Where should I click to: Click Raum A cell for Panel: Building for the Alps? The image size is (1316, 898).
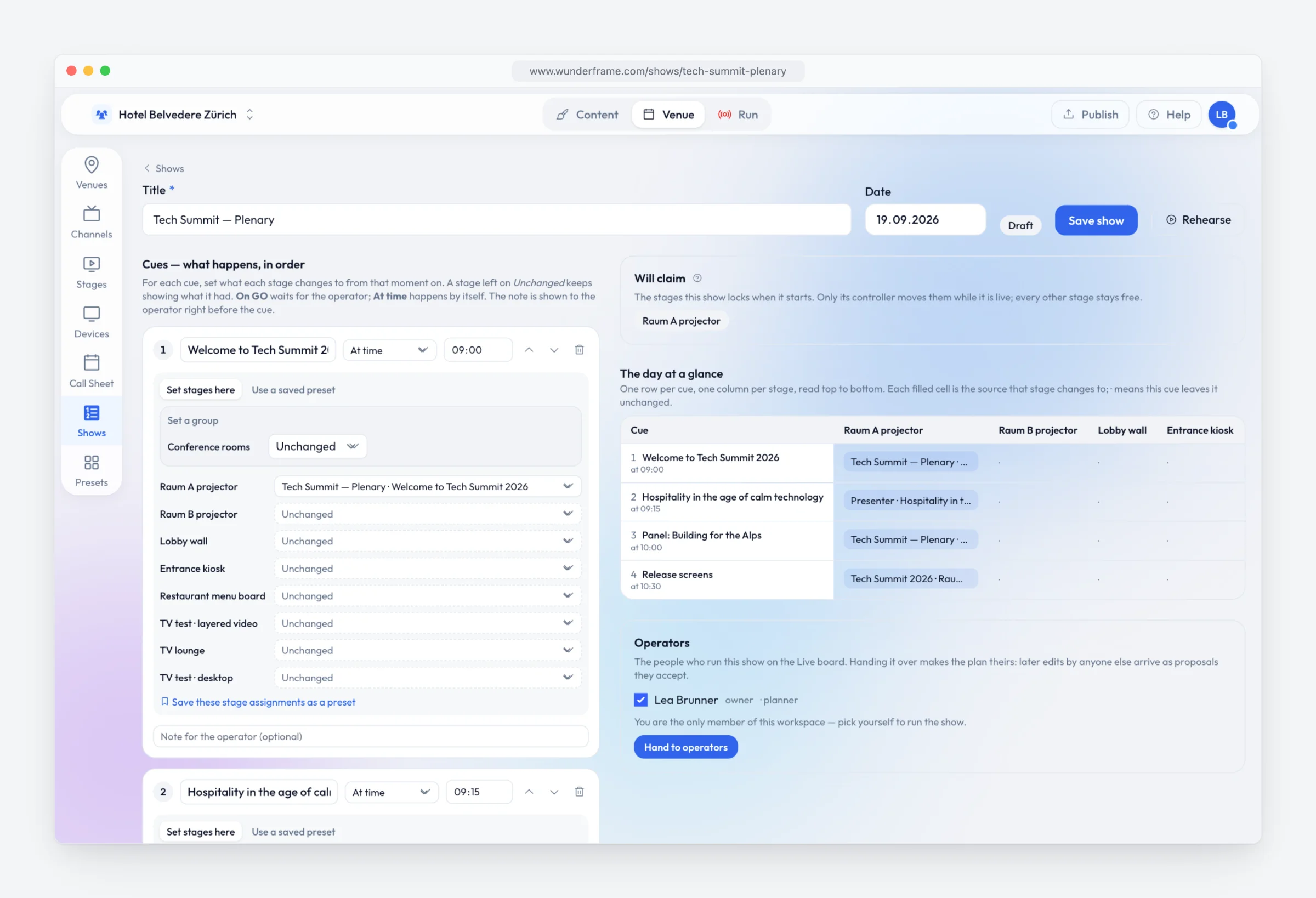click(x=910, y=539)
